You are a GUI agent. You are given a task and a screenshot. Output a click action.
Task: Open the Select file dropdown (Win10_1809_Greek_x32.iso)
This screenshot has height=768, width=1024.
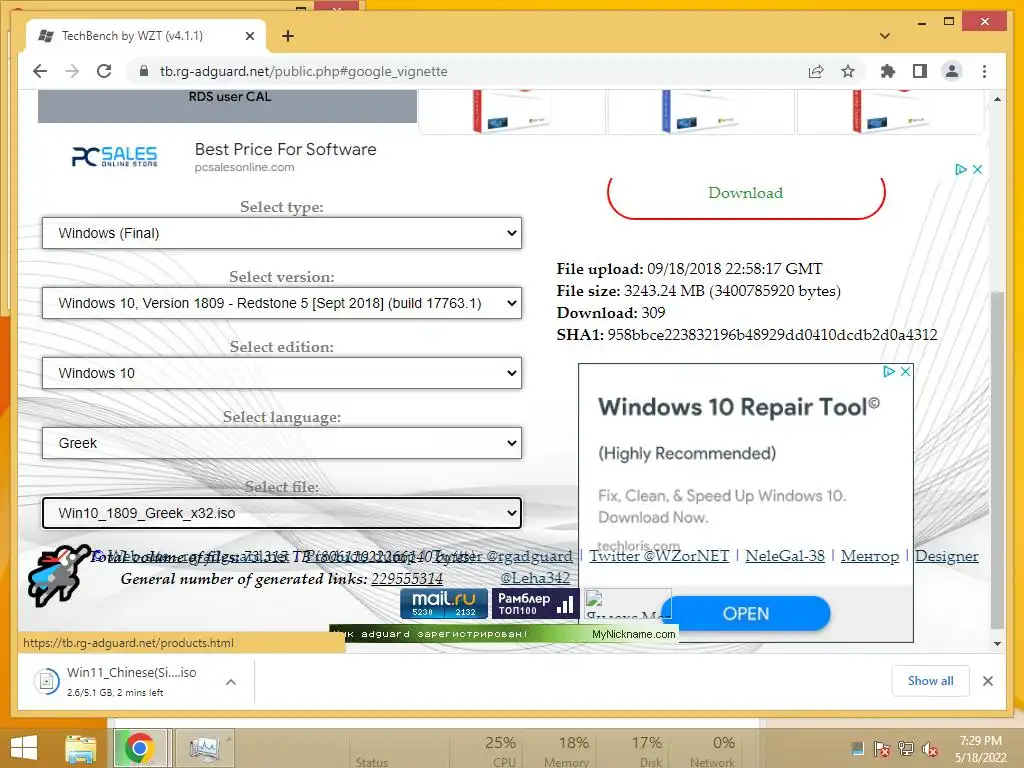tap(281, 513)
